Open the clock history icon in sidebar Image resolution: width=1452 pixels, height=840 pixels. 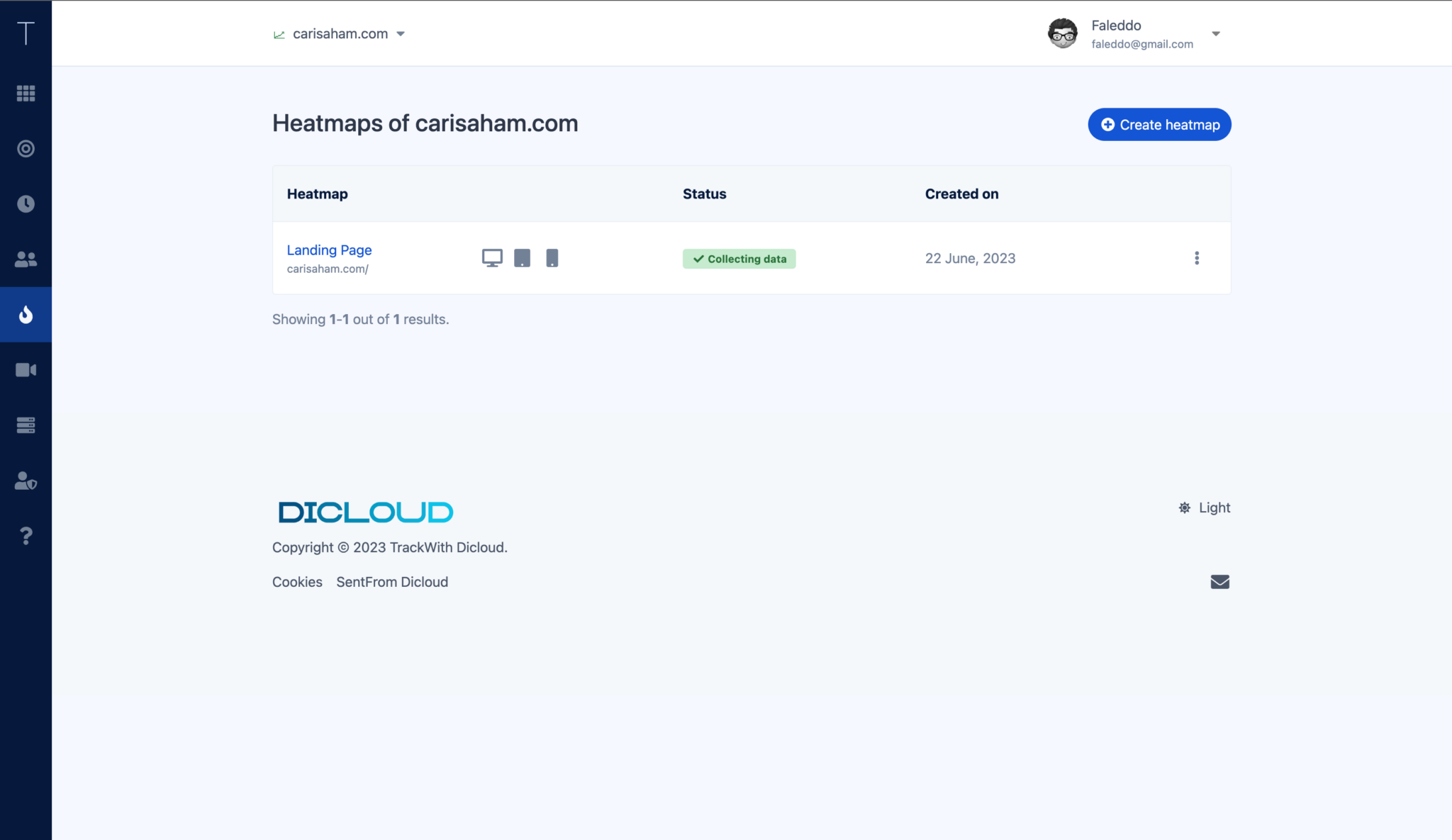26,204
